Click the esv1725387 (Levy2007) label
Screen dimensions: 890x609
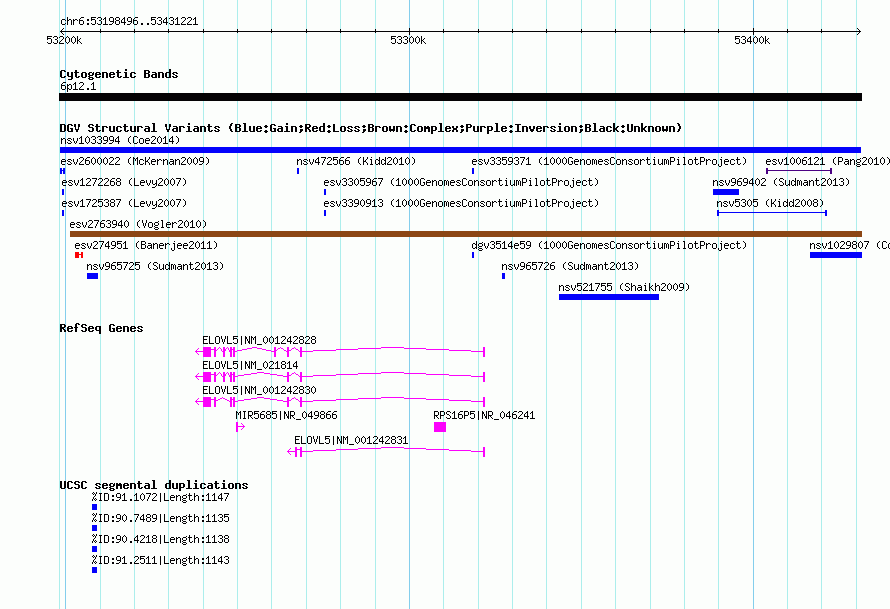click(x=124, y=203)
